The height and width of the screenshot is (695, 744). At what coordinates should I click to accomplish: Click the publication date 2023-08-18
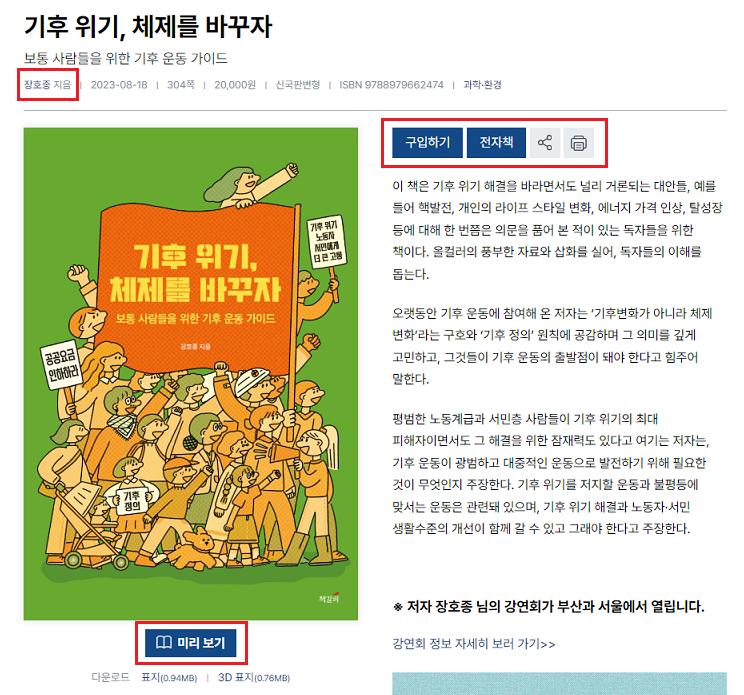click(x=119, y=85)
